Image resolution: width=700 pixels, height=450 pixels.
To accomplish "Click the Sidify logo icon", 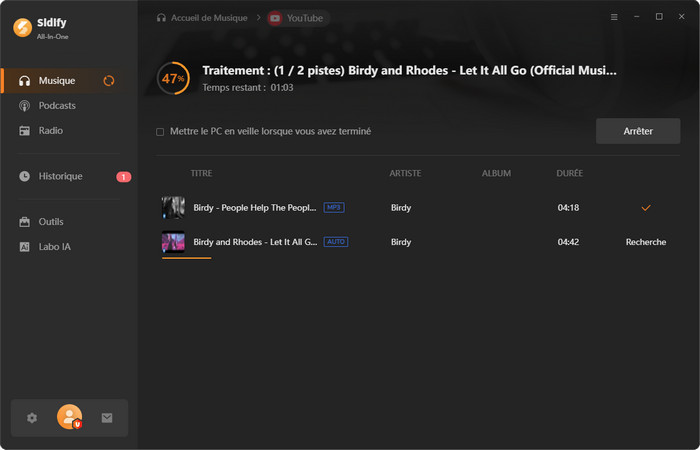I will point(22,27).
